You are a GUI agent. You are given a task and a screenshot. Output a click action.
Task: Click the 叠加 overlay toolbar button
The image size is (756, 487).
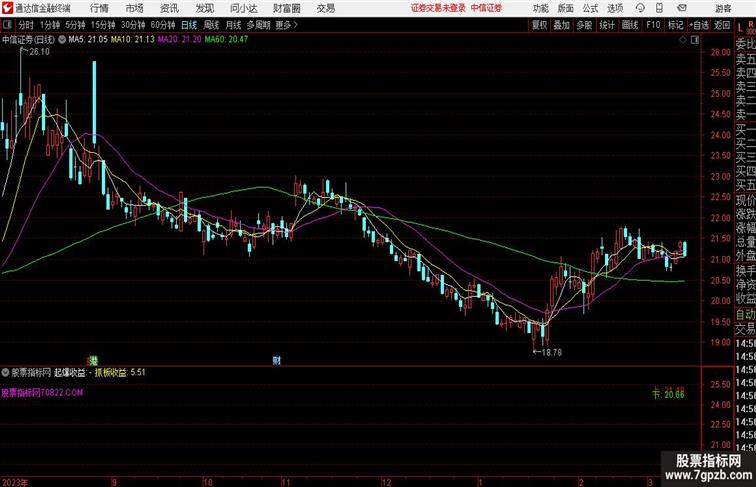click(x=562, y=25)
